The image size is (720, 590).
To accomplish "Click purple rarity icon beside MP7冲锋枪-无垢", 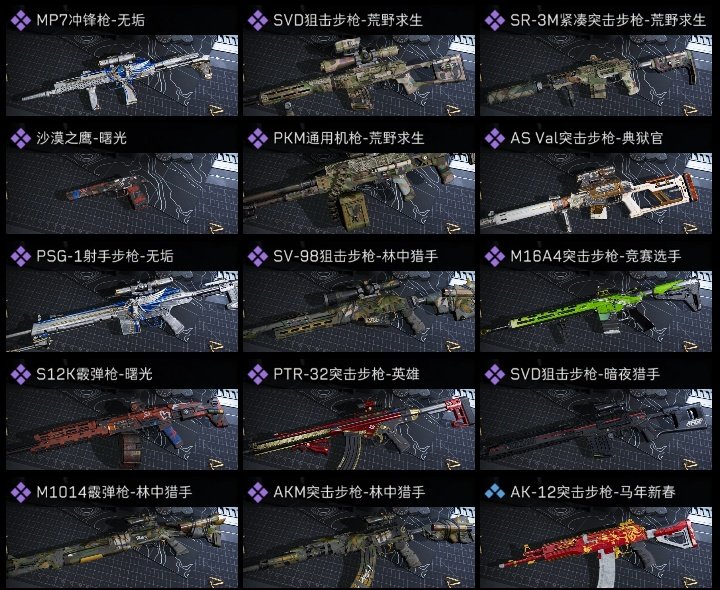I will coord(21,21).
